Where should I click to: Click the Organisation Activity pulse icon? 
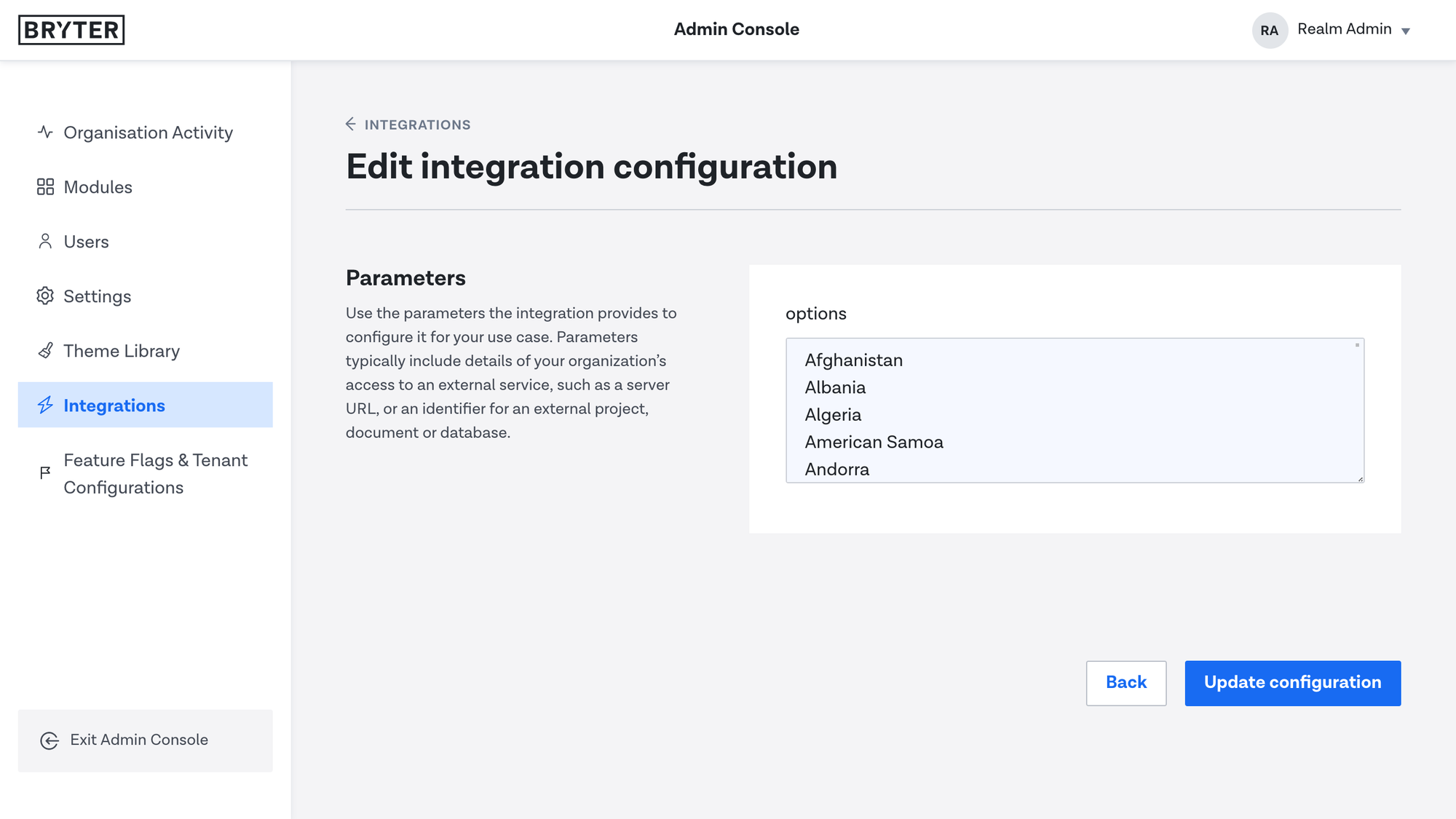(x=45, y=132)
